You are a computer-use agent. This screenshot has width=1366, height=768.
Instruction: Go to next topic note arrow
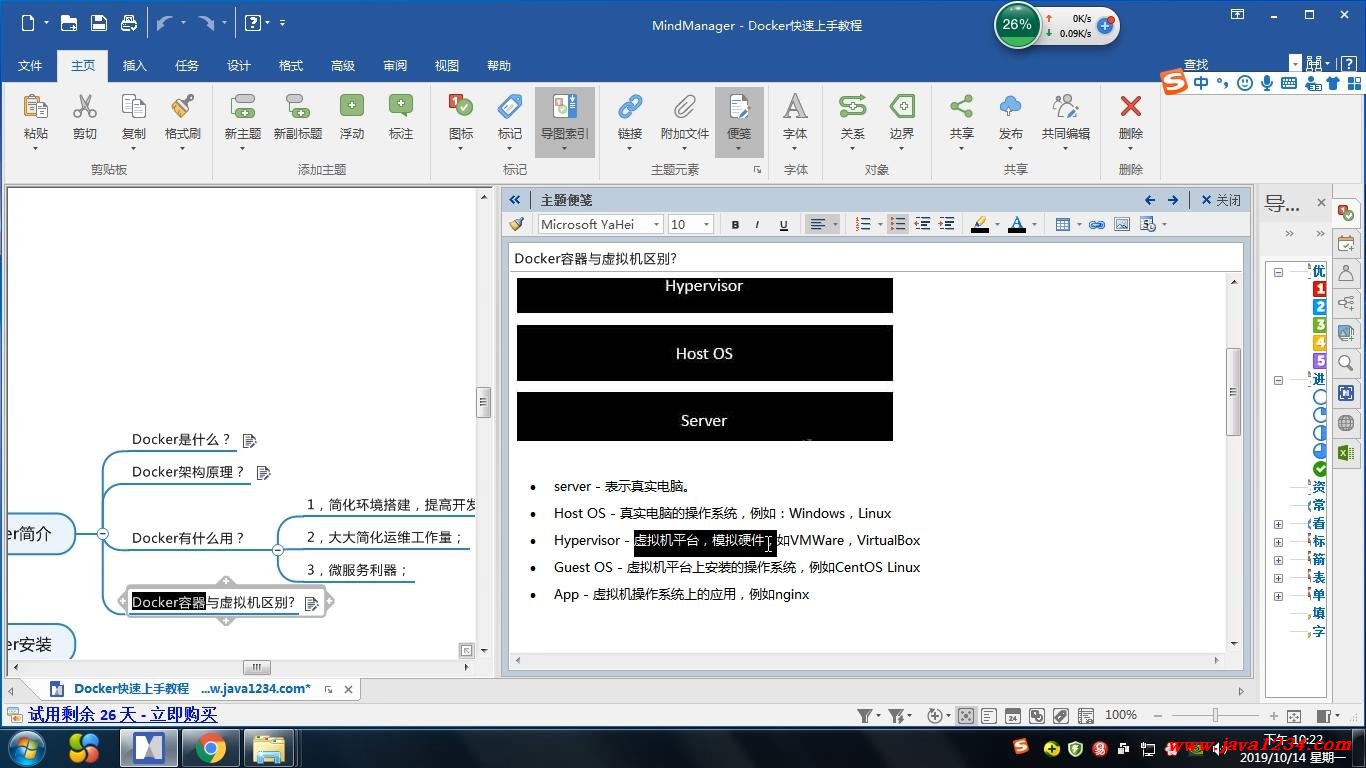(x=1173, y=200)
